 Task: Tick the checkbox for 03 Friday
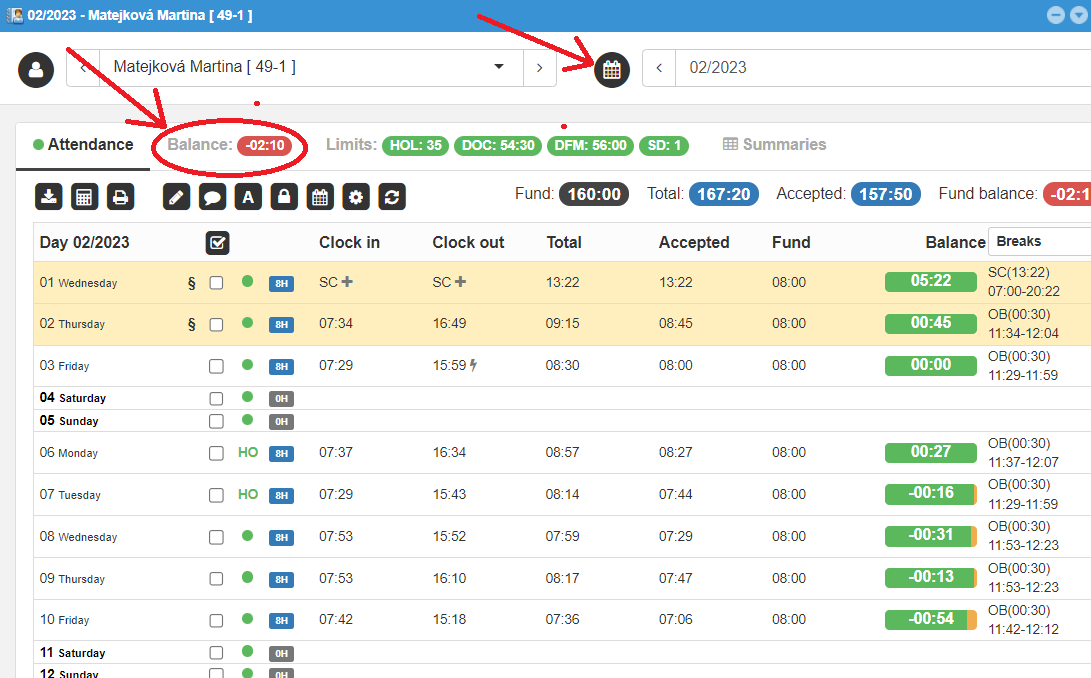(x=216, y=366)
